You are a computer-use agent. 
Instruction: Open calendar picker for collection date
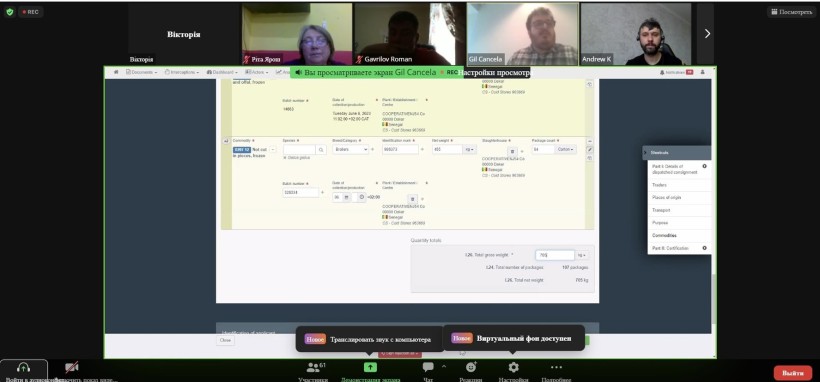coord(347,197)
